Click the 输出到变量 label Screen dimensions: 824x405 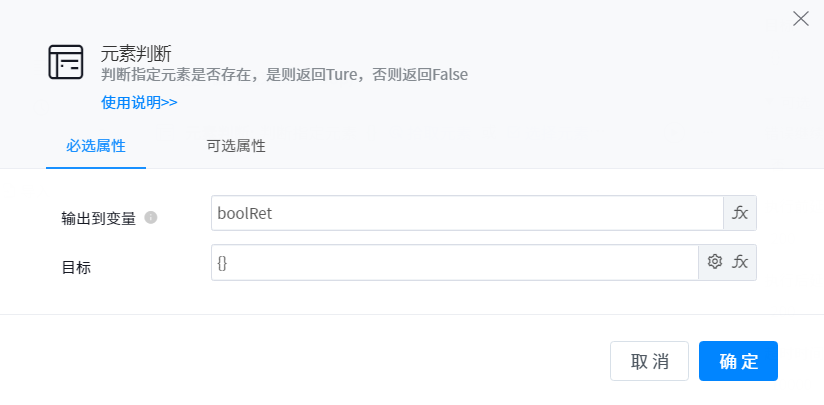[98, 218]
